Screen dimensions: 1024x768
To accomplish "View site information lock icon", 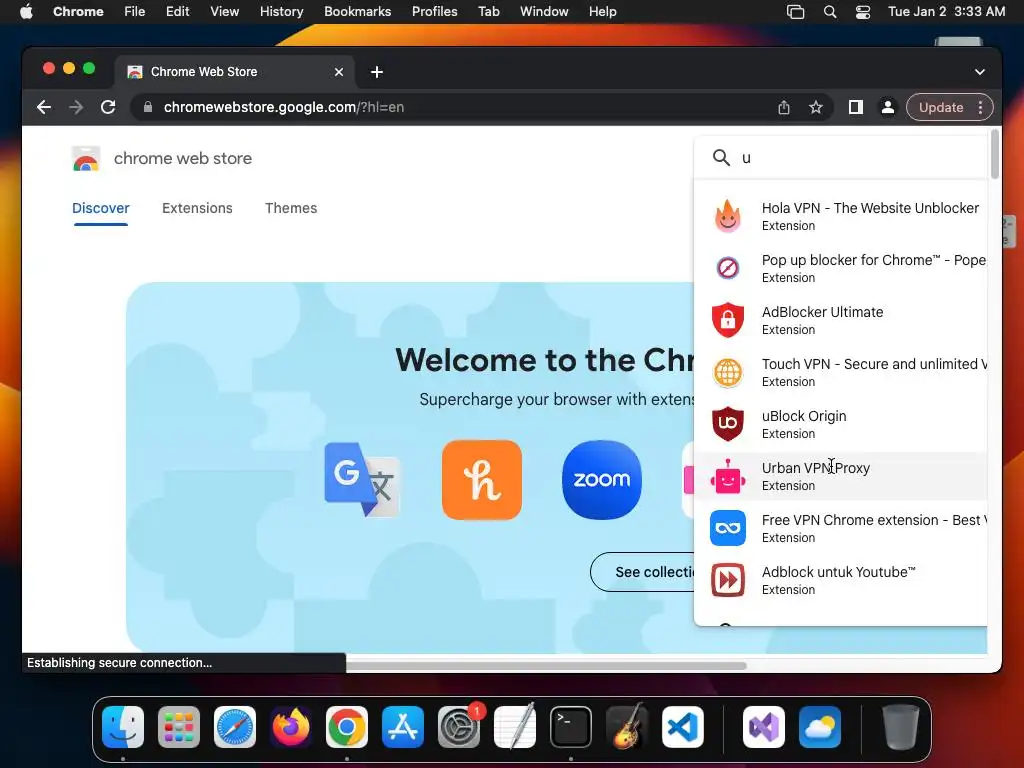I will [x=148, y=107].
